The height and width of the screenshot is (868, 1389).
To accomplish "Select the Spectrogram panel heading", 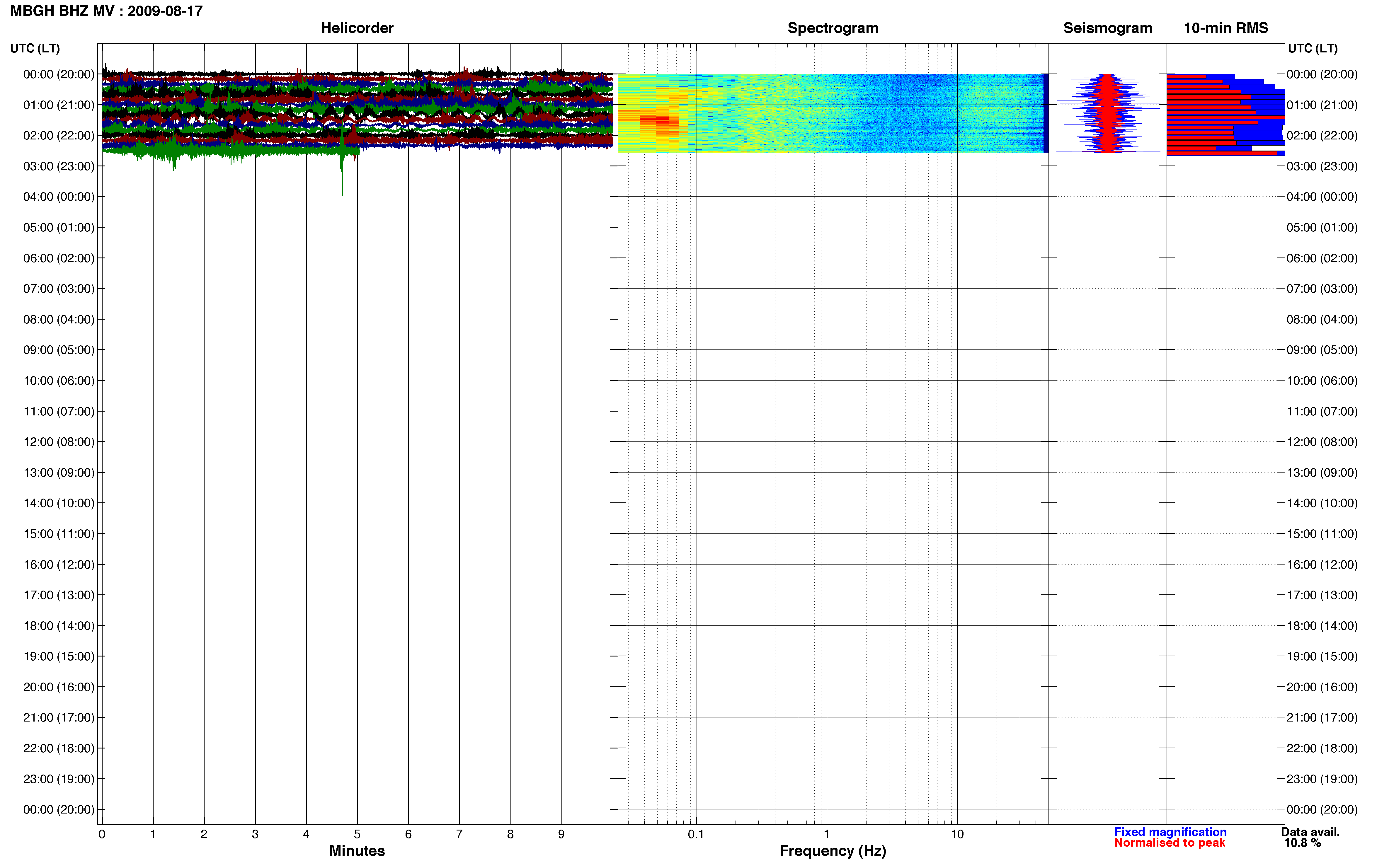I will tap(833, 28).
